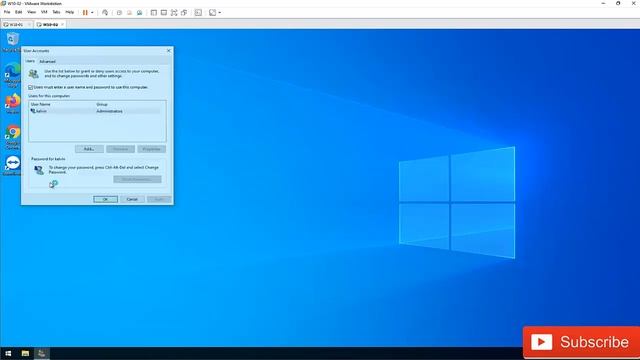Viewport: 640px width, 360px height.
Task: Open File Explorer from the taskbar
Action: click(x=25, y=353)
